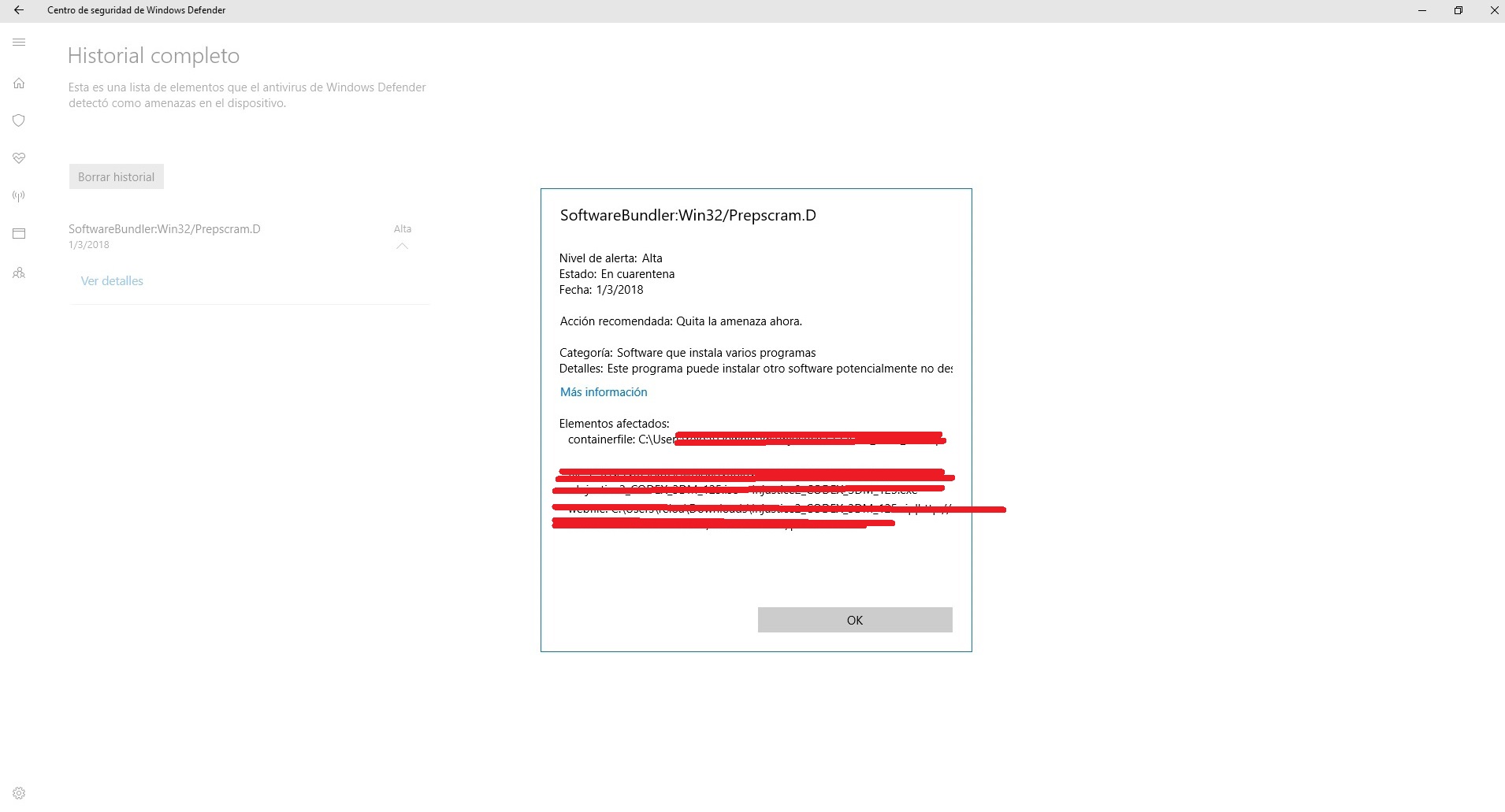
Task: Click the Fecha: 1/3/2018 dialog text
Action: pos(601,290)
